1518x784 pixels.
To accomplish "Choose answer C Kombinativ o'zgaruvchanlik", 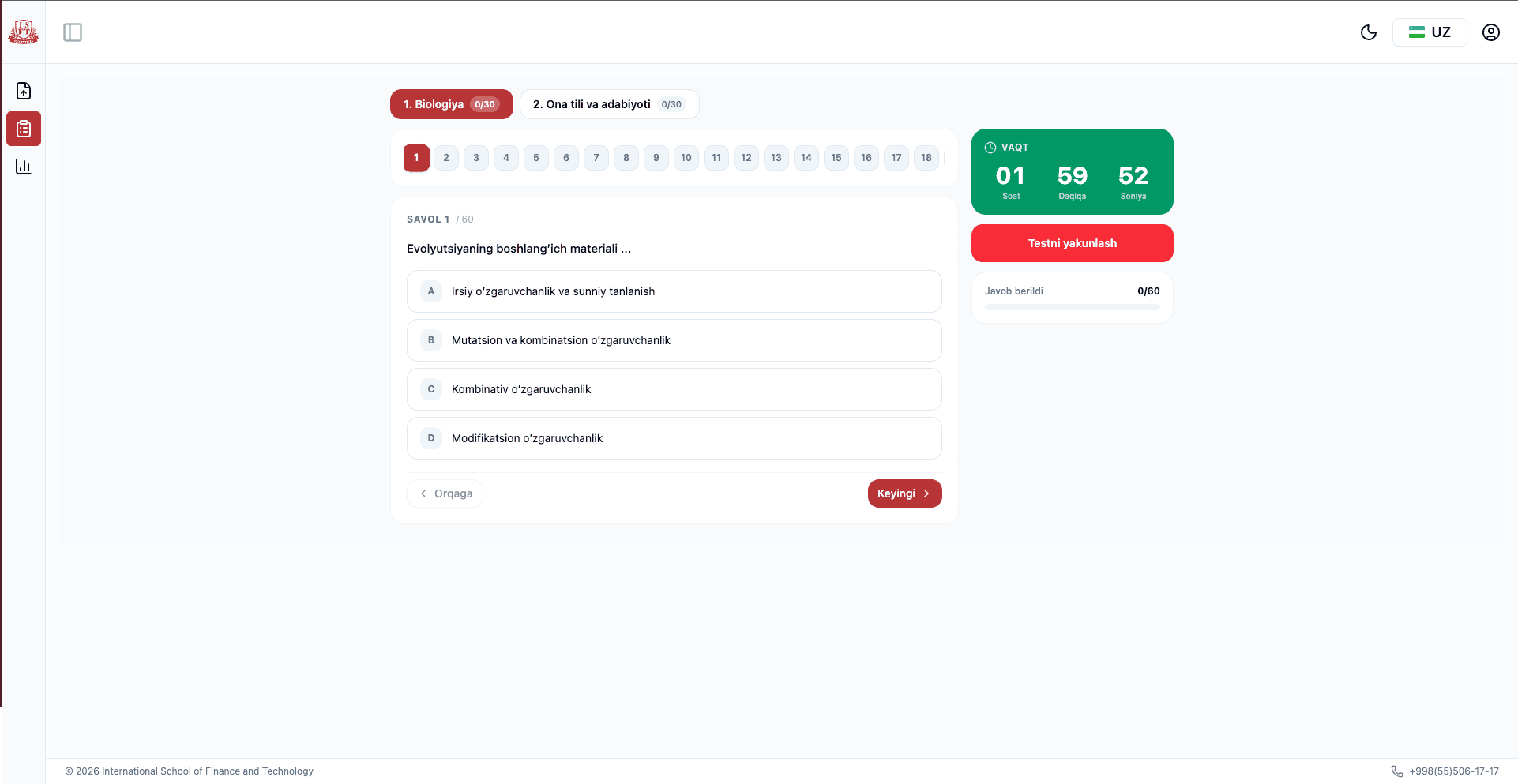I will (674, 389).
